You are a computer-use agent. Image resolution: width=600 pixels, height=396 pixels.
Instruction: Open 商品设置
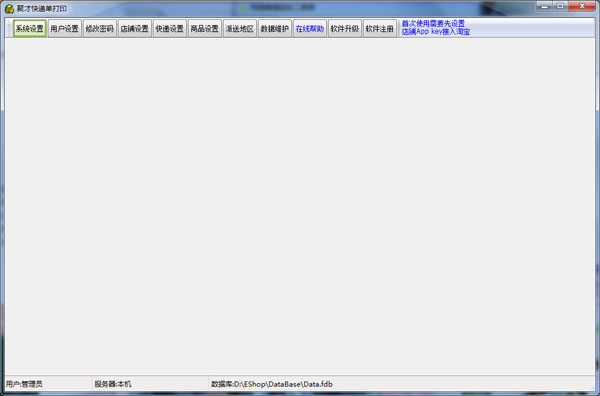[205, 29]
